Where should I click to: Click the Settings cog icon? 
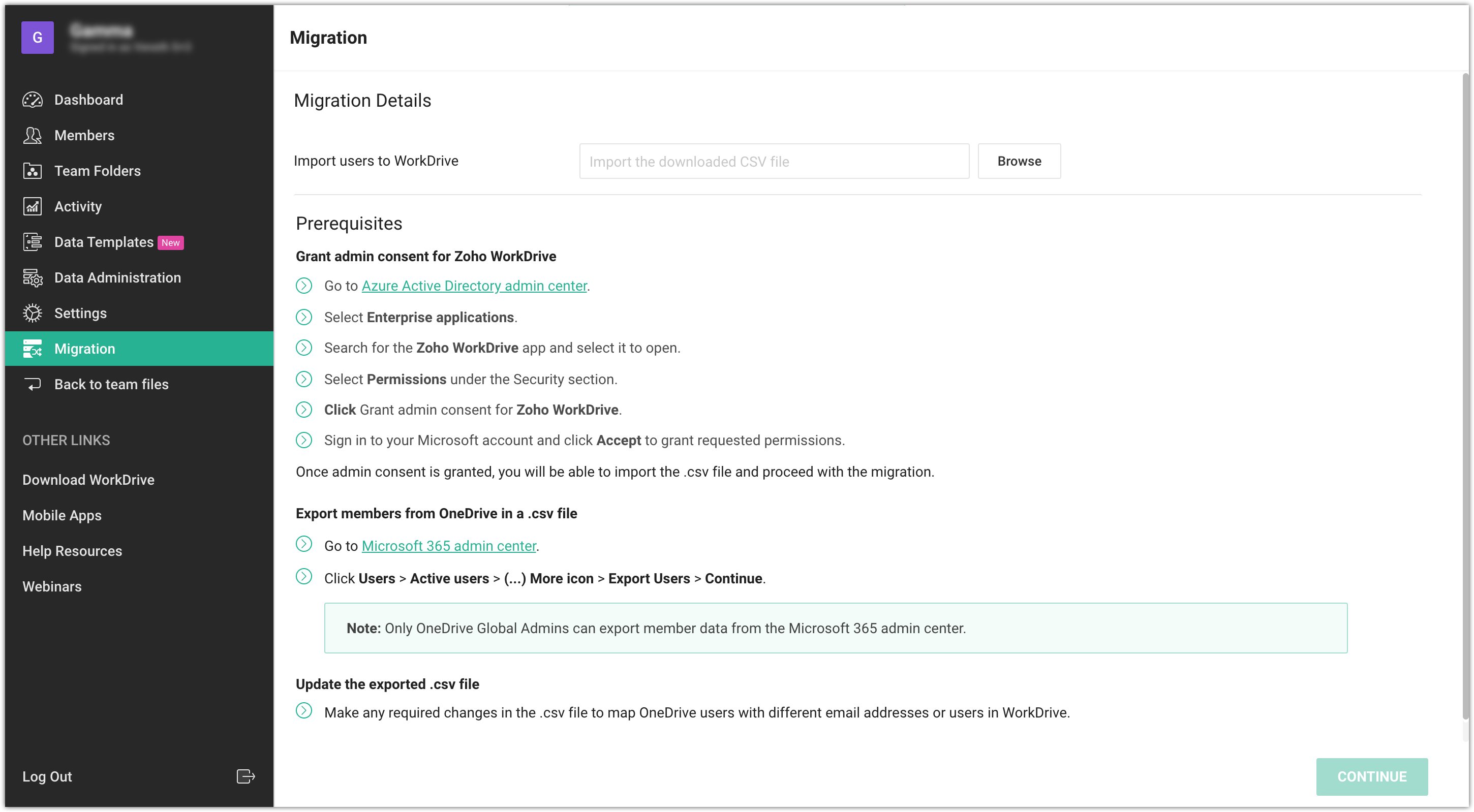point(33,313)
